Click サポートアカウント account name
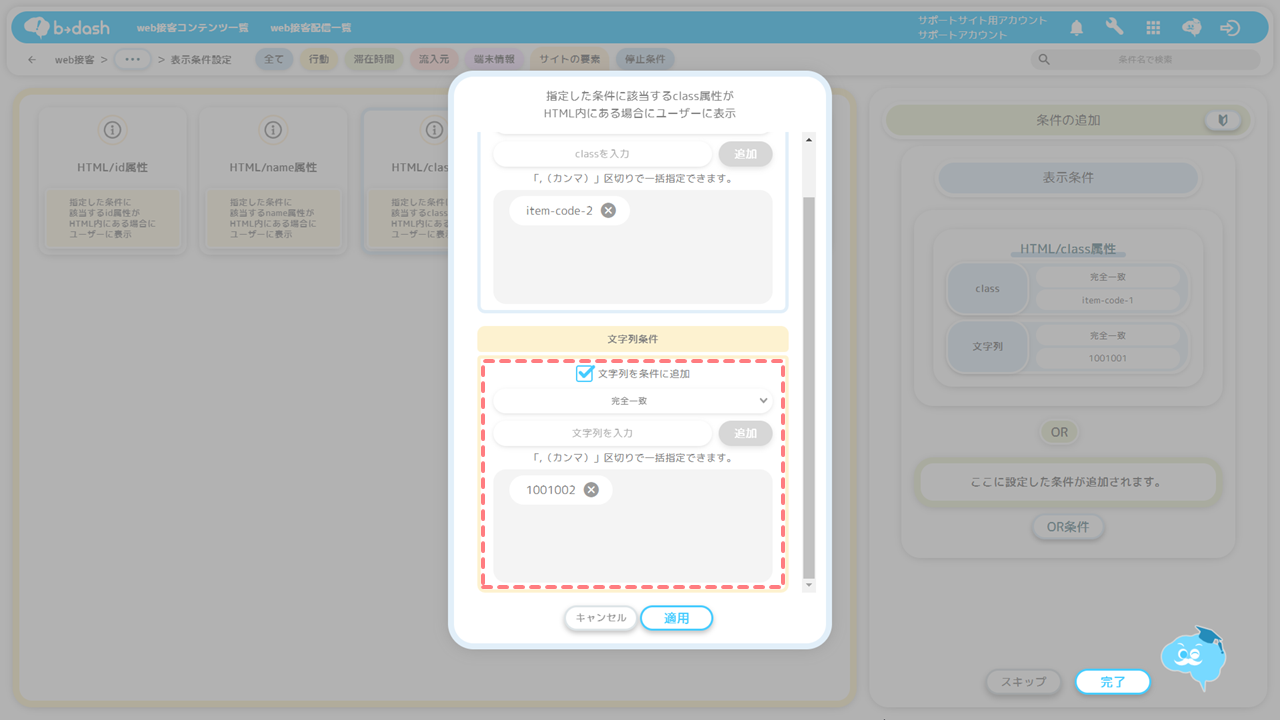Screen dimensions: 1280x720 point(963,35)
